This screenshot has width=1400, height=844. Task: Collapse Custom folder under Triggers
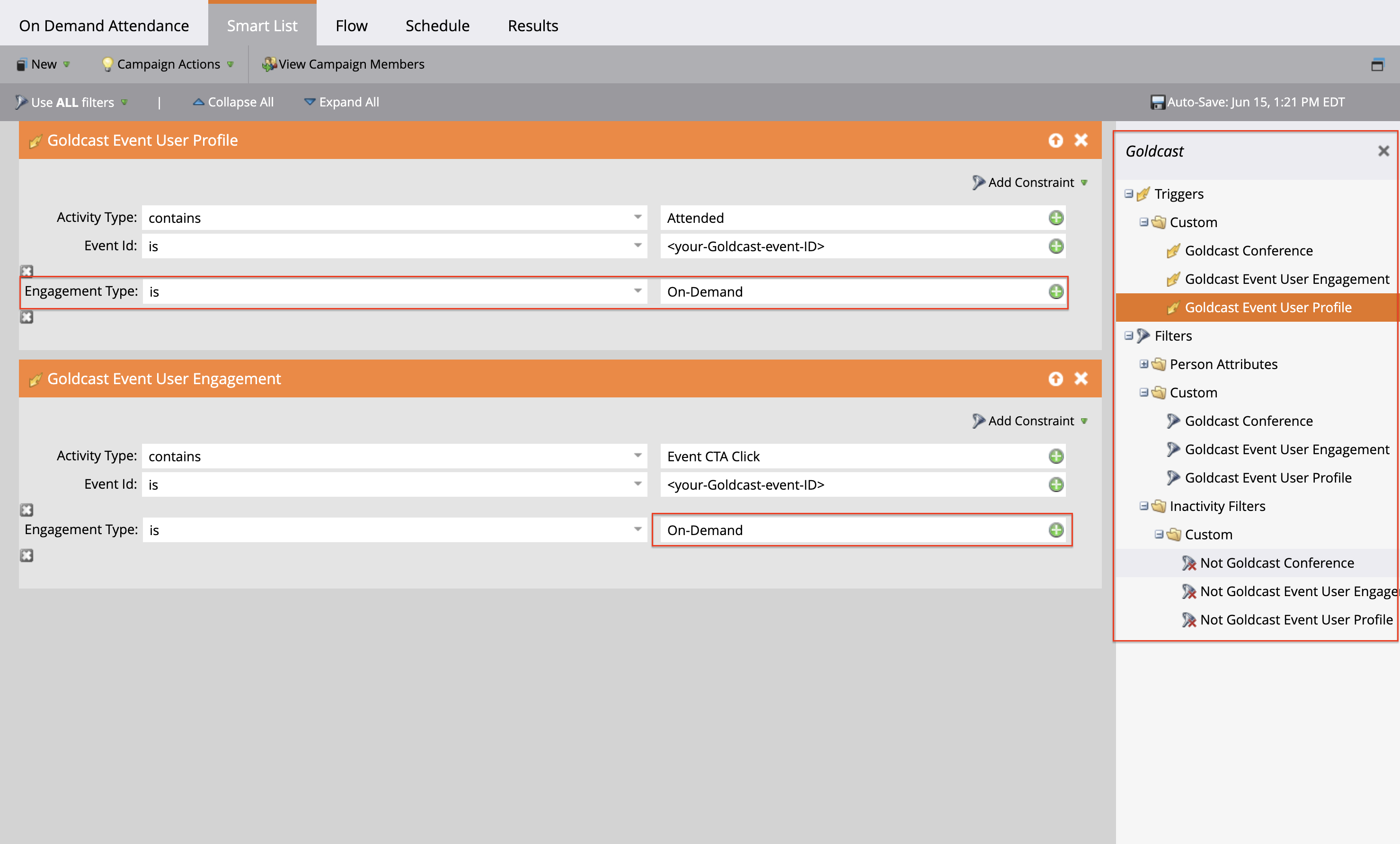[1144, 222]
